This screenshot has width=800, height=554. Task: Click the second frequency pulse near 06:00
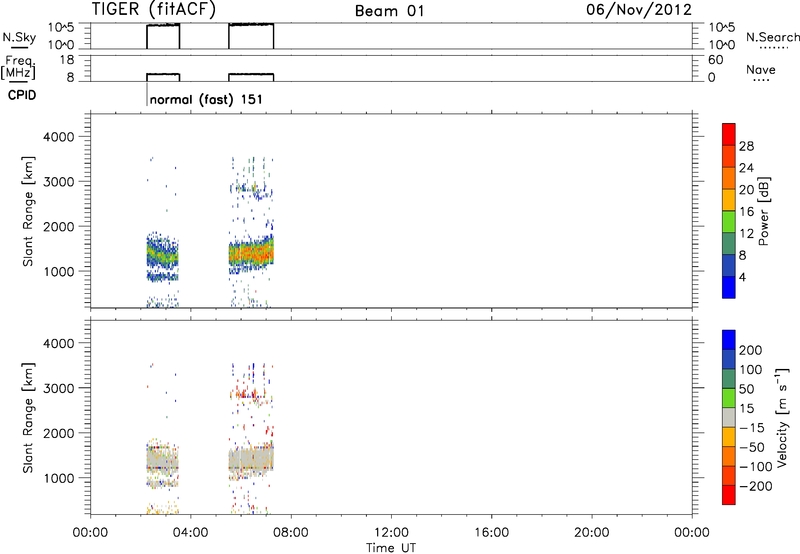pyautogui.click(x=251, y=77)
